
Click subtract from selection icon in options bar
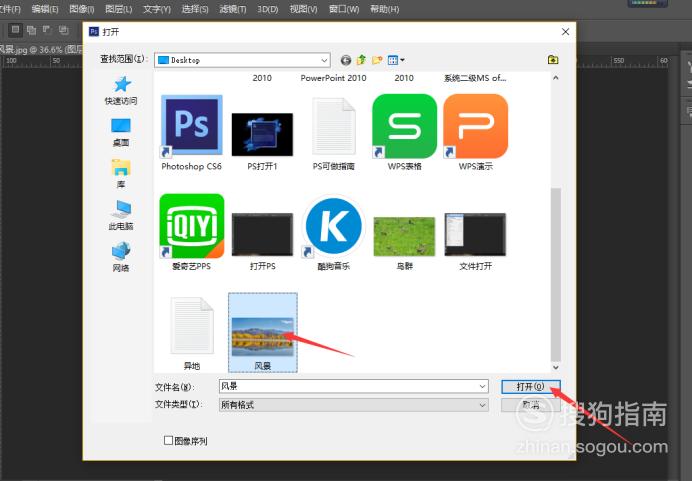(47, 30)
